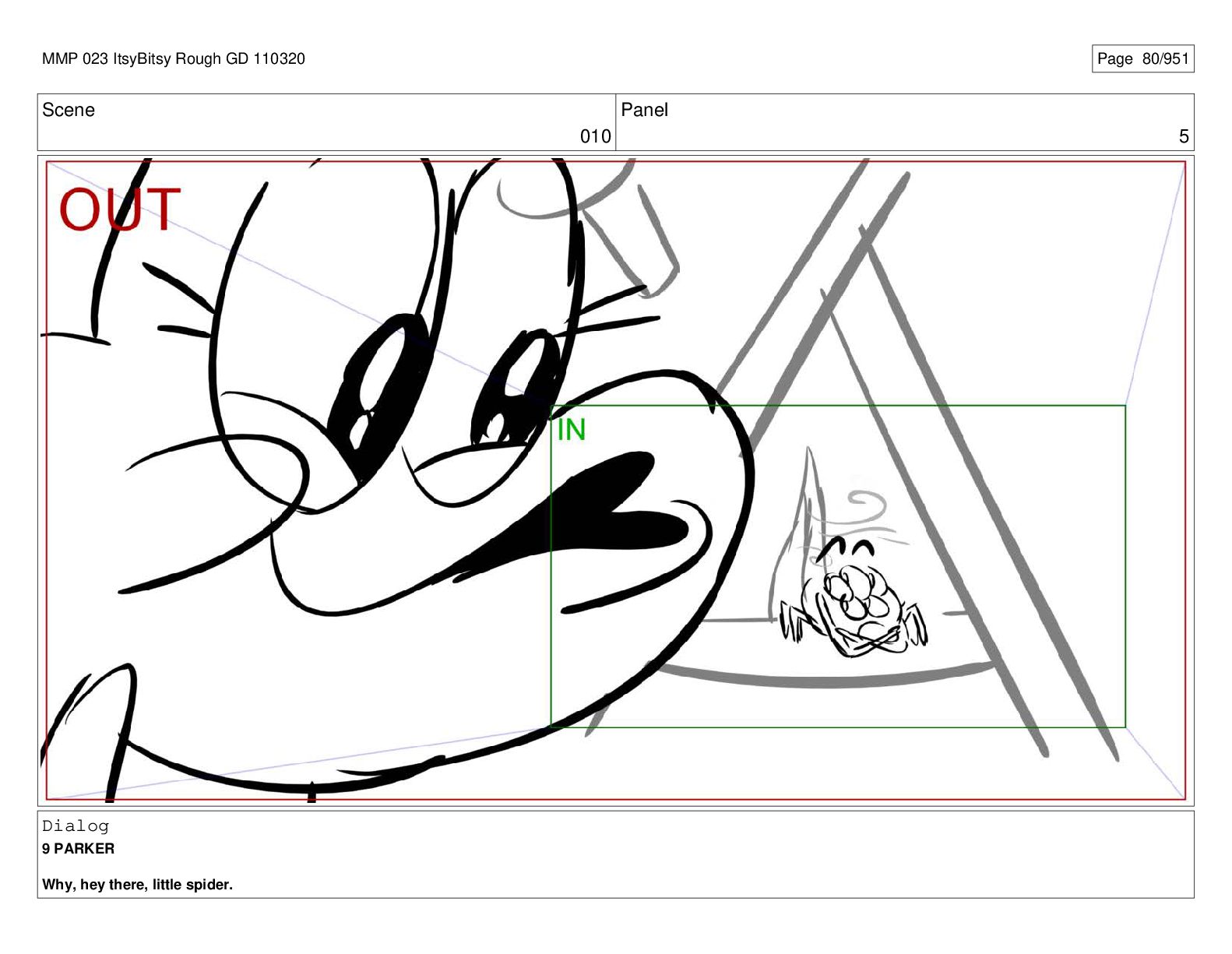Click the dialog line 'Why, hey there, little spider.'

coord(137,885)
